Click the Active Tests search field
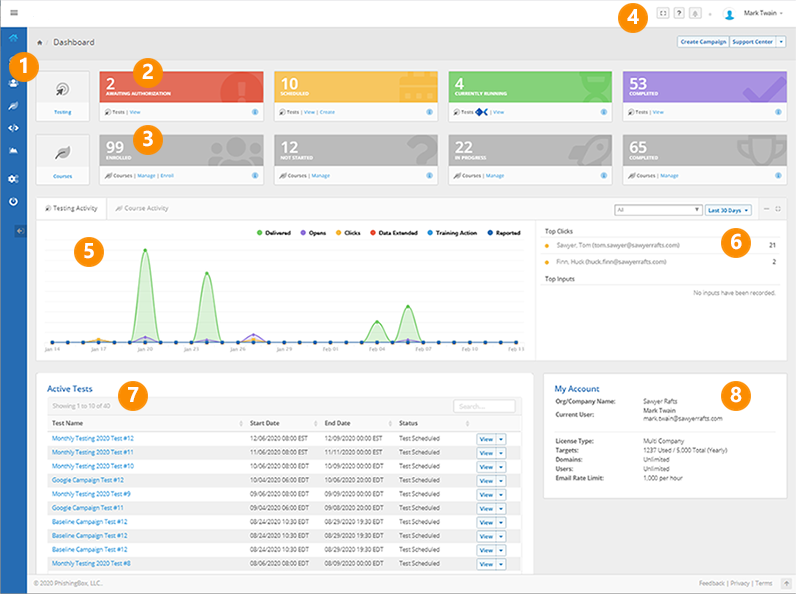 pos(484,406)
